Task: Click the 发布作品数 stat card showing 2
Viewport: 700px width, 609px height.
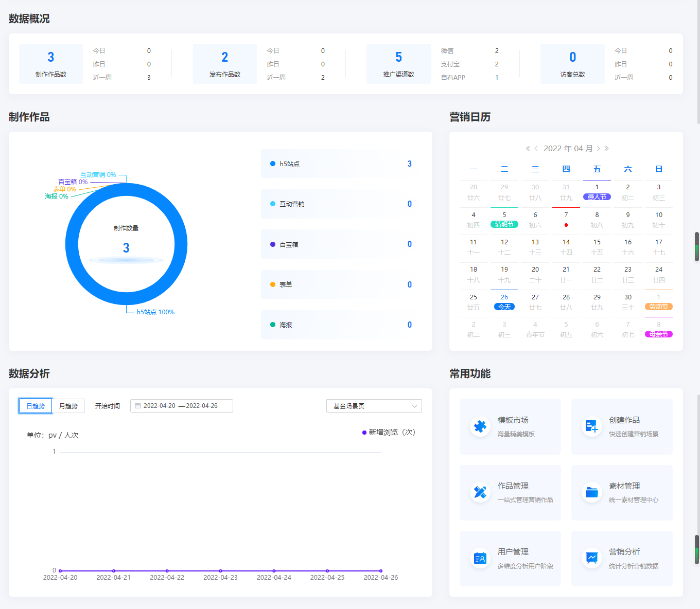Action: [x=225, y=64]
